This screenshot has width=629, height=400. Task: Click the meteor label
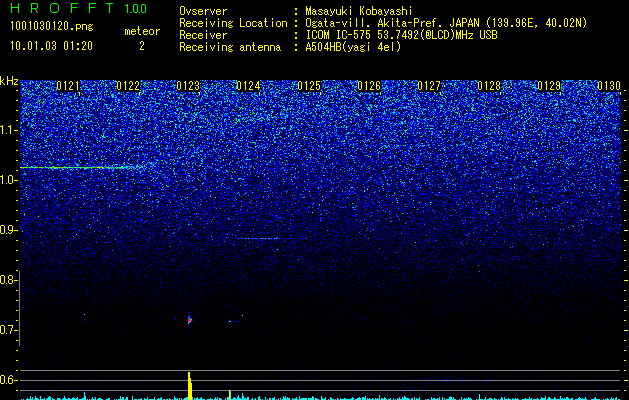point(142,31)
